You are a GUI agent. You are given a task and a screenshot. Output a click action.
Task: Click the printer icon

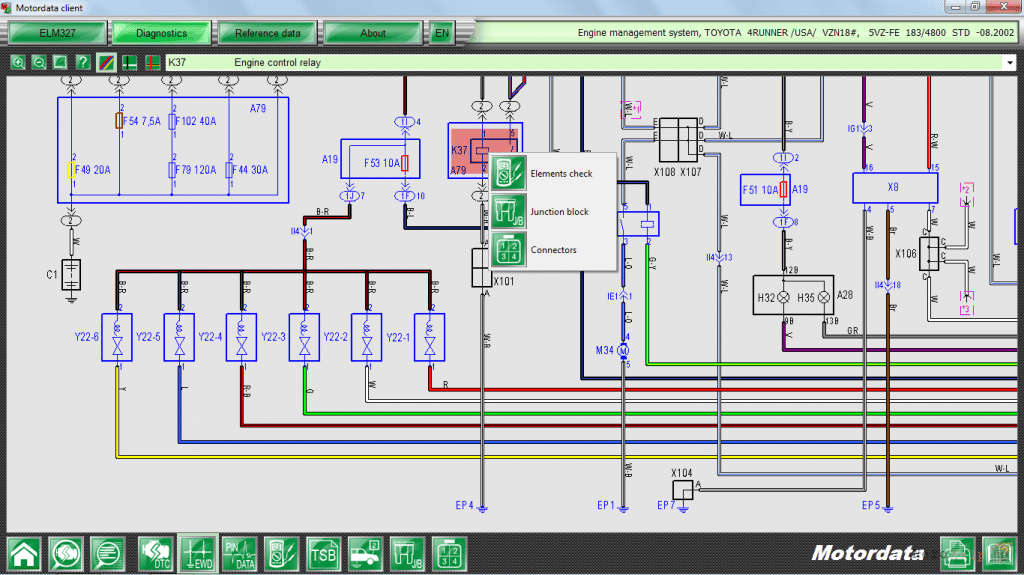click(x=957, y=554)
